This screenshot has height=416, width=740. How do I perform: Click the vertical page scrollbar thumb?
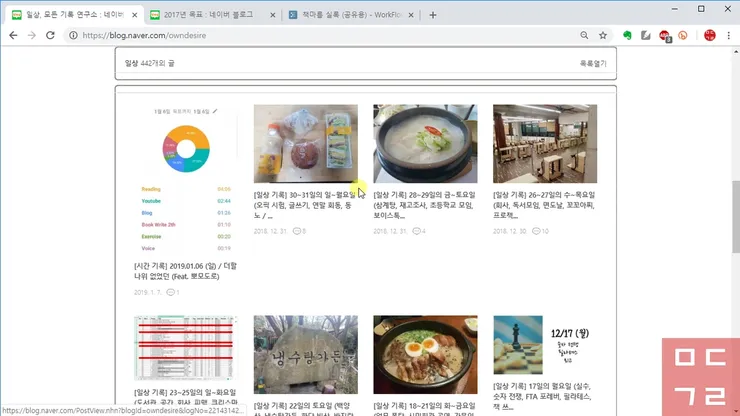[736, 217]
